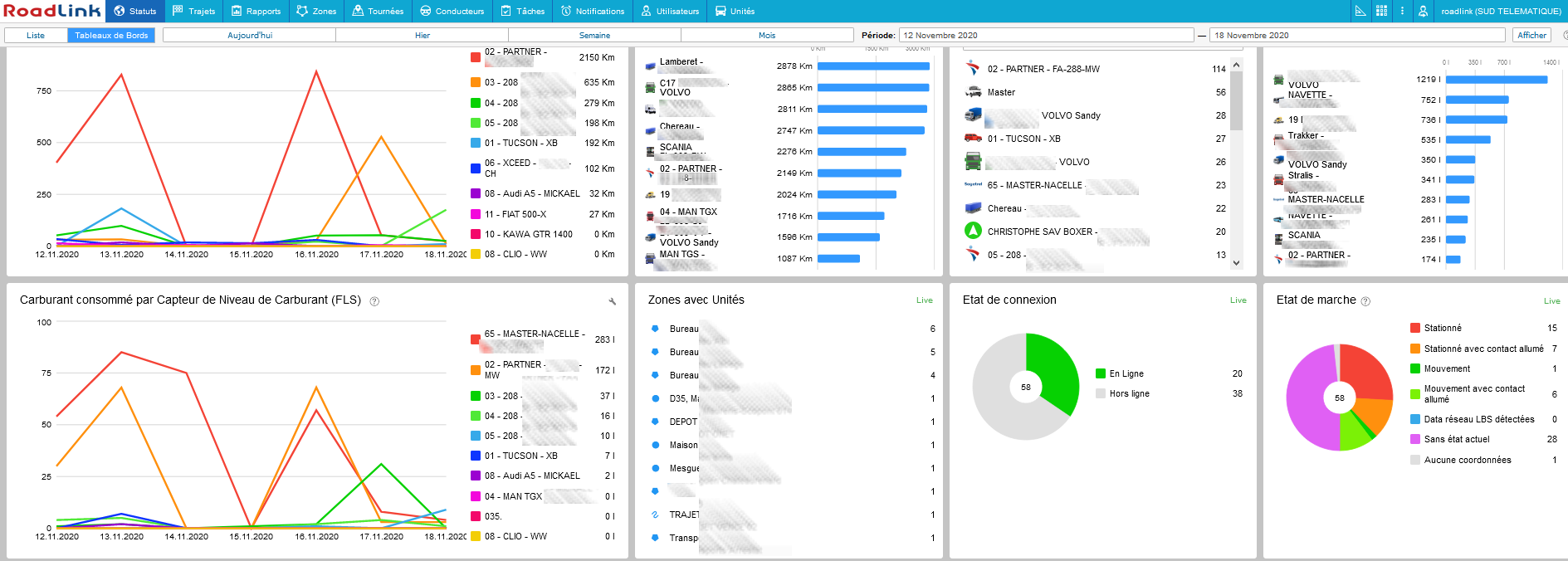Click the unit list scroll down arrow
This screenshot has width=1568, height=561.
pos(1237,263)
